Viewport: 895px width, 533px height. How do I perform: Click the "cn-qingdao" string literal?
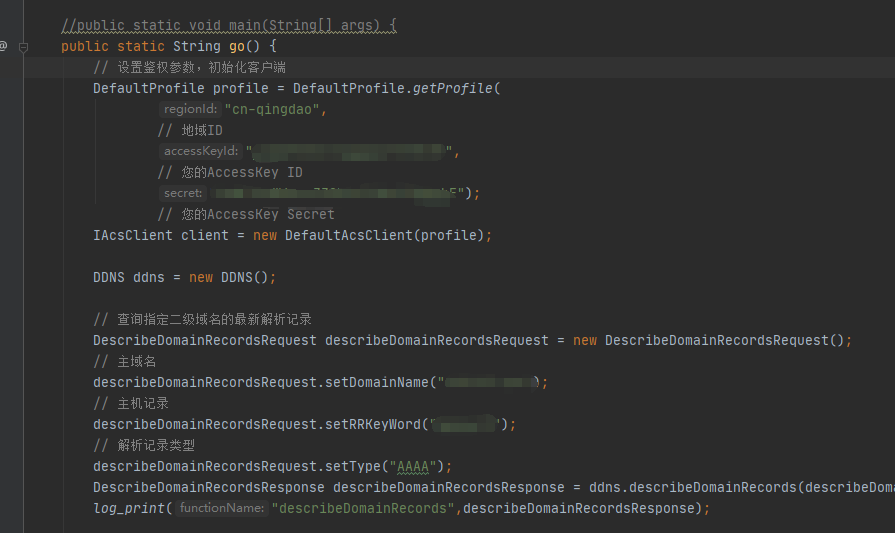[x=272, y=110]
